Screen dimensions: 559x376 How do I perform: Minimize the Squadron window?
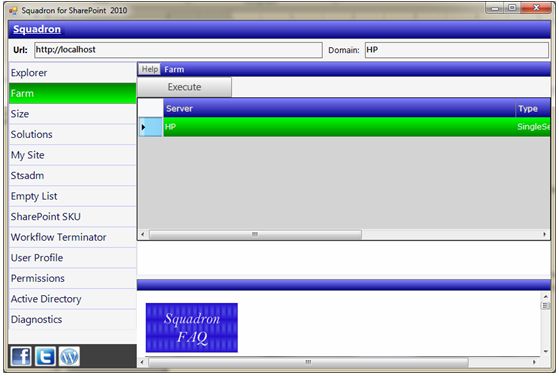495,9
